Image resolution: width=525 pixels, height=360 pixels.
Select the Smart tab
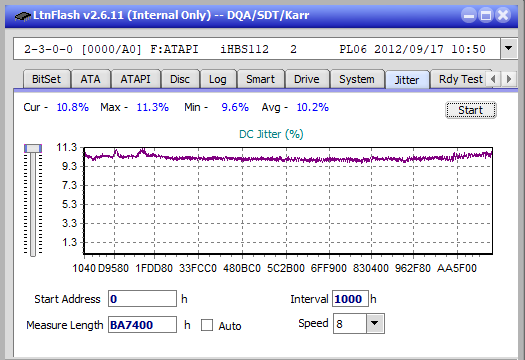pyautogui.click(x=260, y=79)
